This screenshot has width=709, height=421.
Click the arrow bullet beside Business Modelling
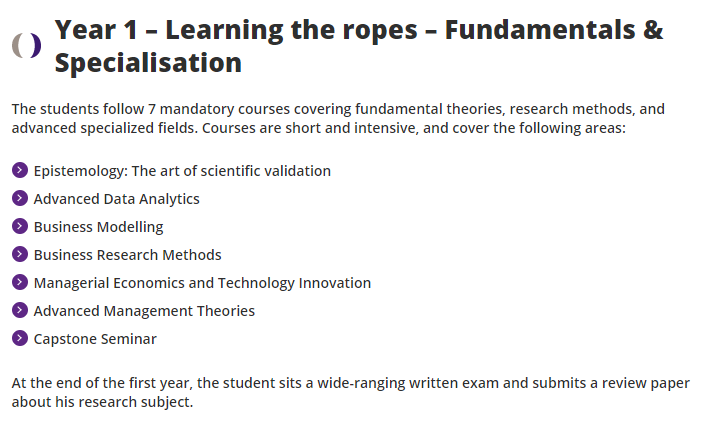[x=20, y=226]
